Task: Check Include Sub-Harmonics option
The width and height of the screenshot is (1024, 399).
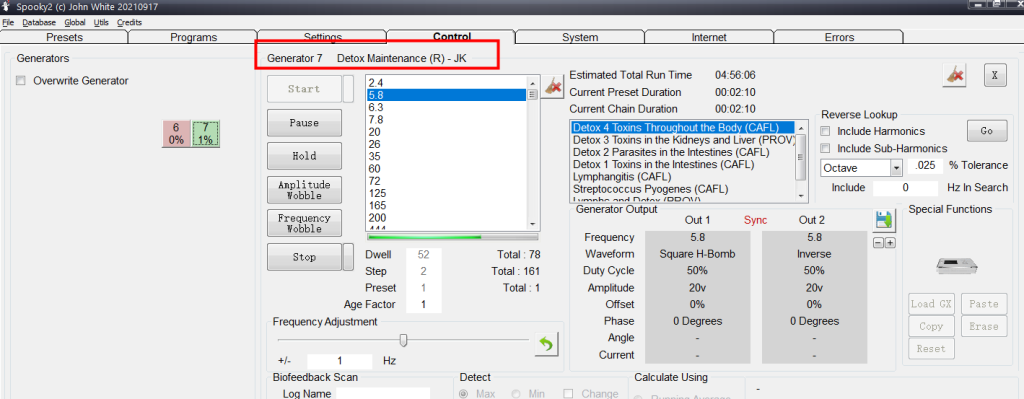Action: tap(825, 148)
